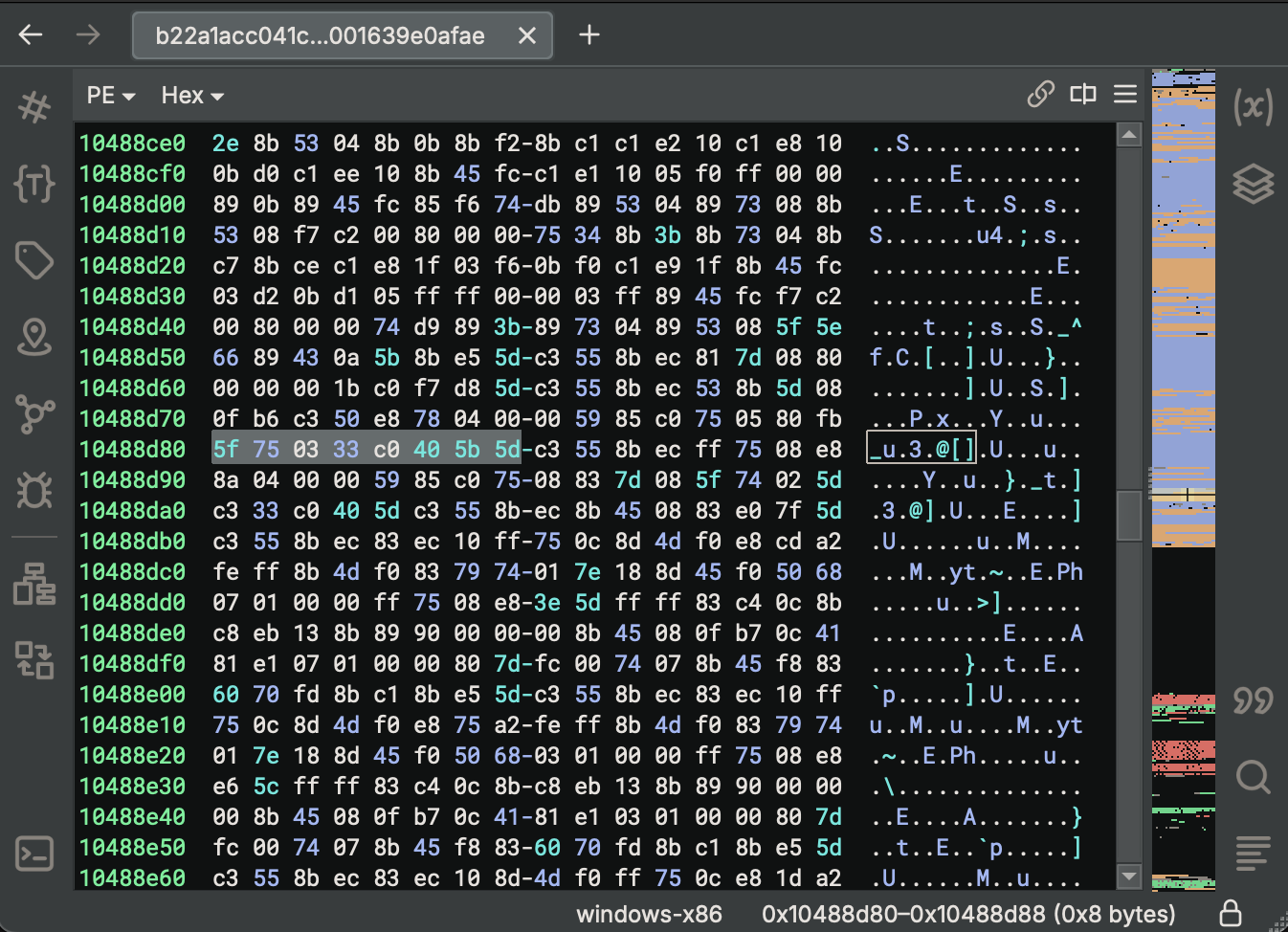Open the Hex view type dropdown
Image resolution: width=1288 pixels, height=932 pixels.
coord(191,96)
